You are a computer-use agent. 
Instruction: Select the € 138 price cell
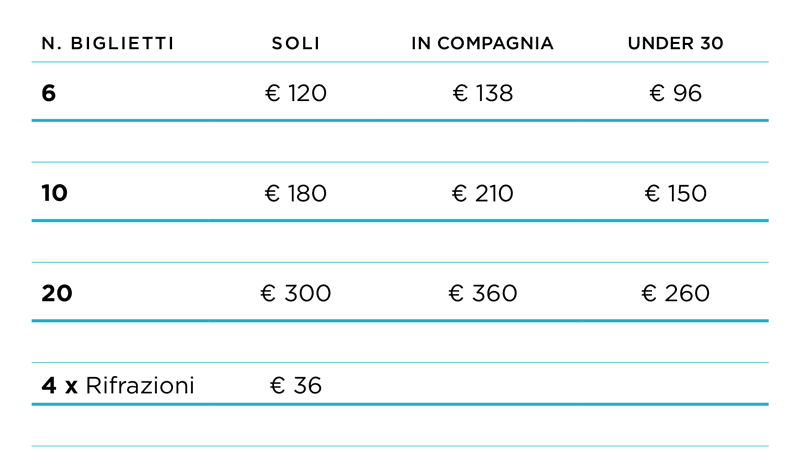coord(483,94)
